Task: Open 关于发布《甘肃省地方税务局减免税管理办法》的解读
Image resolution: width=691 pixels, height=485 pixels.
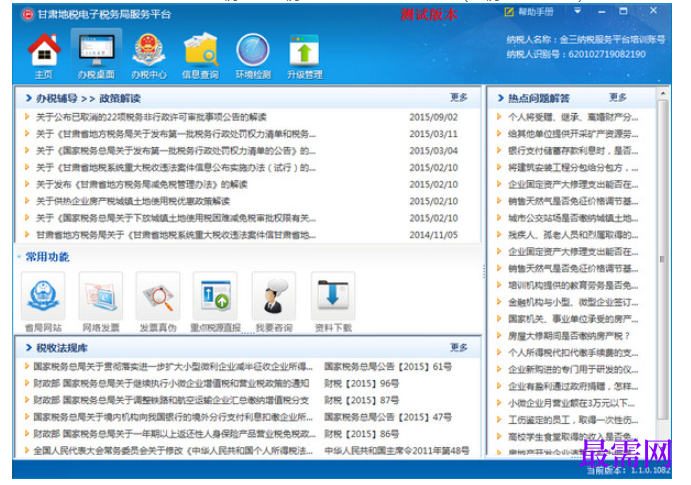Action: coord(141,185)
